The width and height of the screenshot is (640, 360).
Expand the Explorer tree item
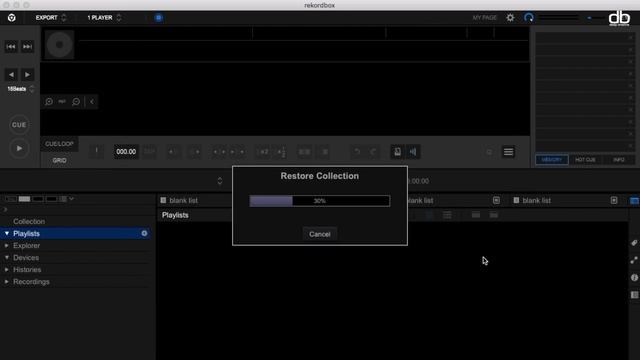tap(7, 246)
